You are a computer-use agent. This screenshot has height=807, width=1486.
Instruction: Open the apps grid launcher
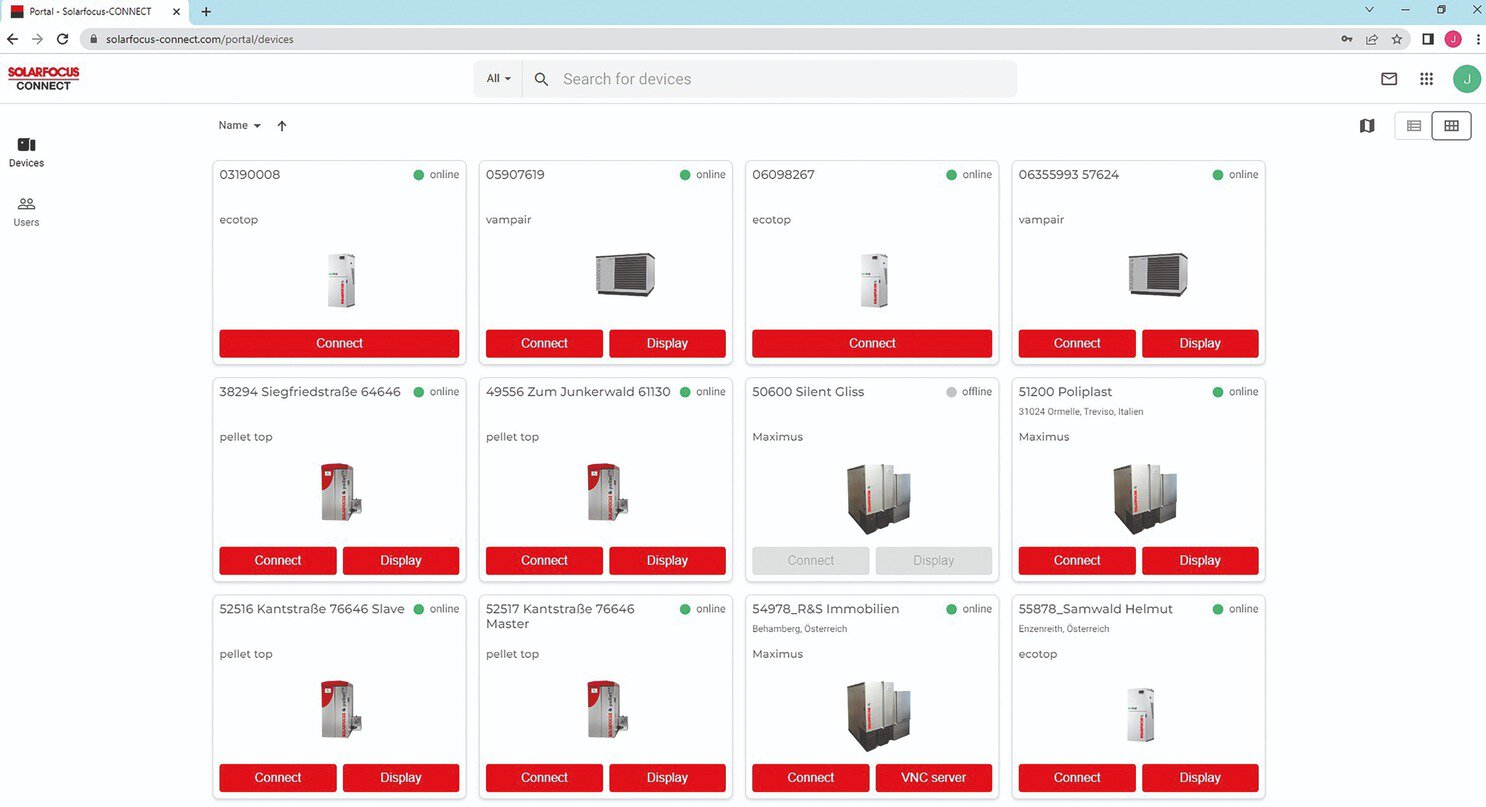pos(1427,79)
